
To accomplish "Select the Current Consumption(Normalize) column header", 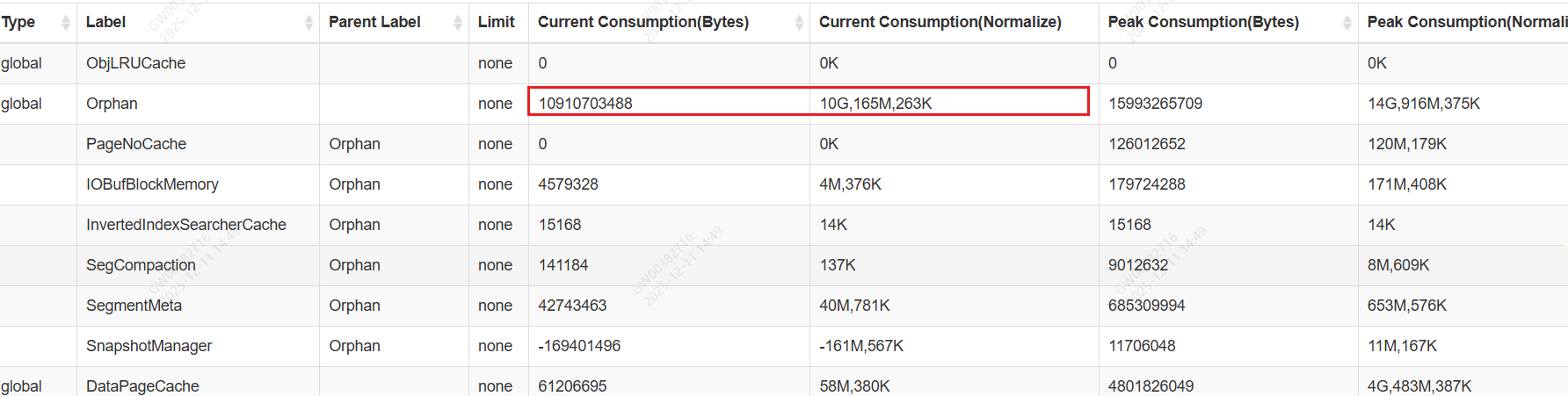I will point(940,22).
